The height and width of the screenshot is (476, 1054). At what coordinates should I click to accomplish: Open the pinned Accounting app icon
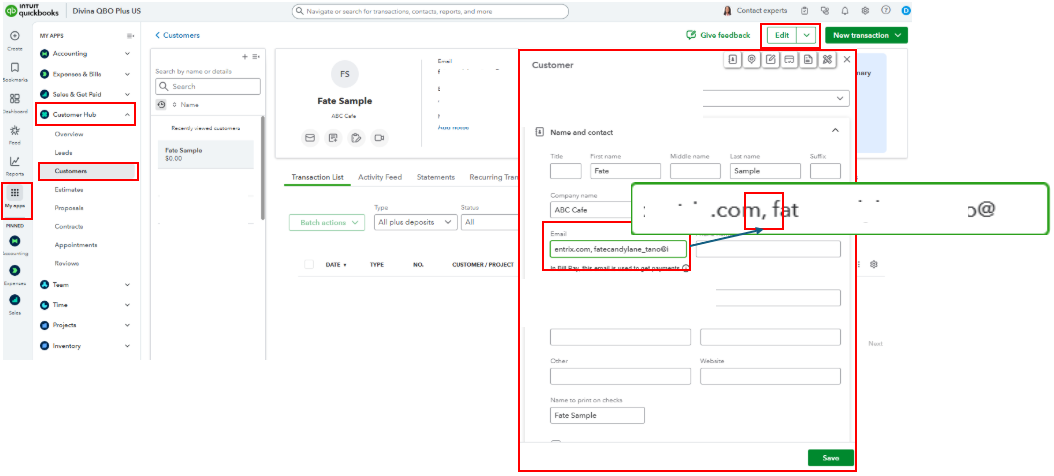pyautogui.click(x=15, y=241)
